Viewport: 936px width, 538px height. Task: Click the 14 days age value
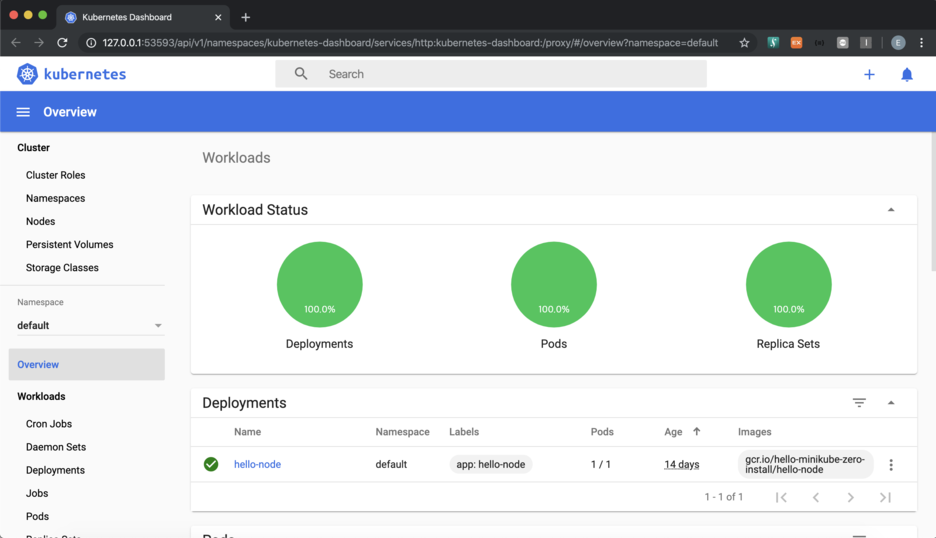682,464
